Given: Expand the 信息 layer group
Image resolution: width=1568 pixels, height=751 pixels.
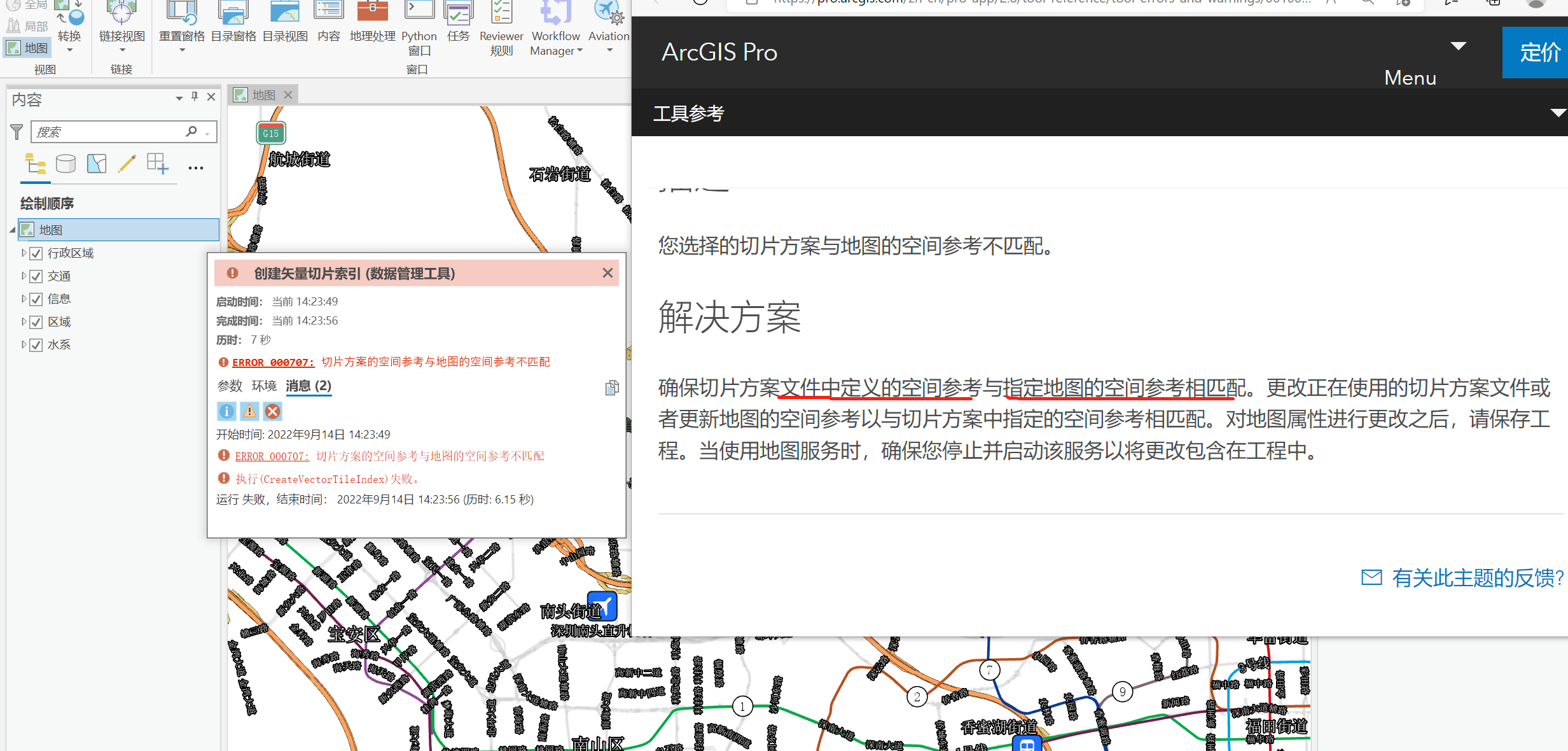Looking at the screenshot, I should click(x=24, y=298).
